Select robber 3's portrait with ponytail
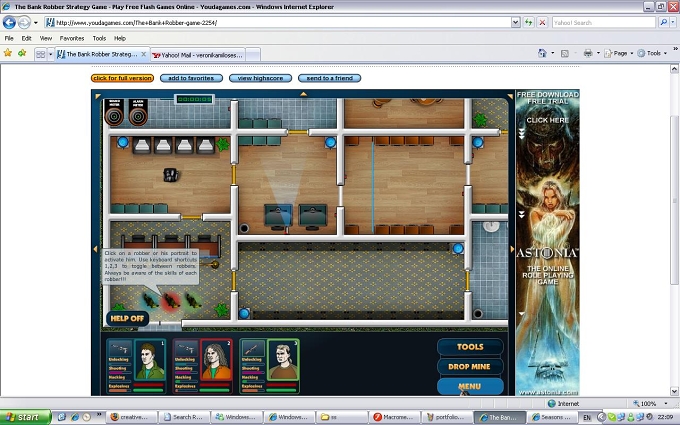The height and width of the screenshot is (425, 680). click(x=283, y=360)
